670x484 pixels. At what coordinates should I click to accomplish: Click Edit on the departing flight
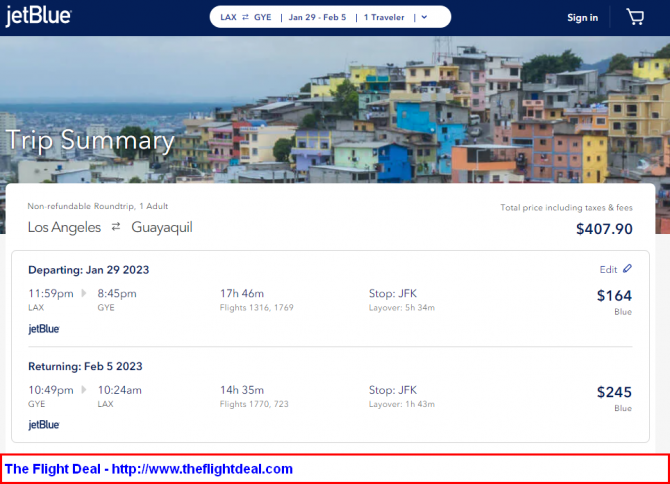coord(608,270)
